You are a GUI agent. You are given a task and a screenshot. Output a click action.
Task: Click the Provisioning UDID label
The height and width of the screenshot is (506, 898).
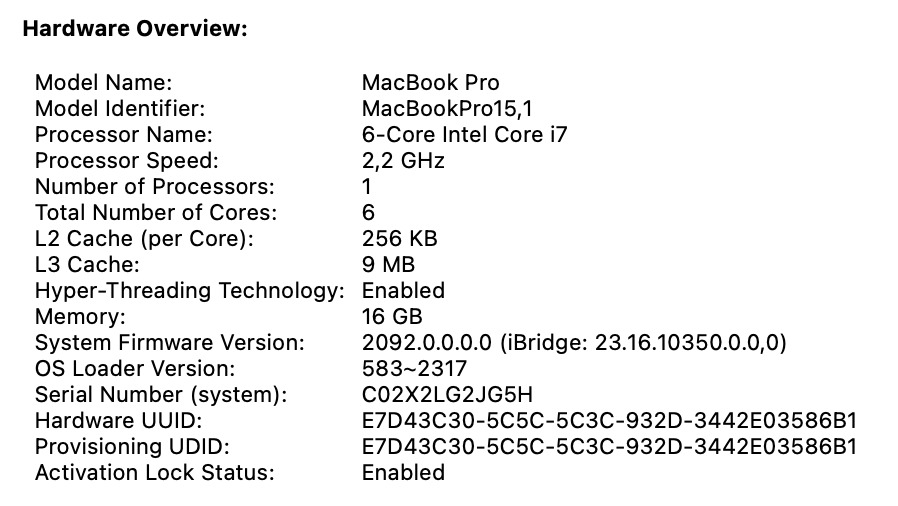tap(132, 446)
